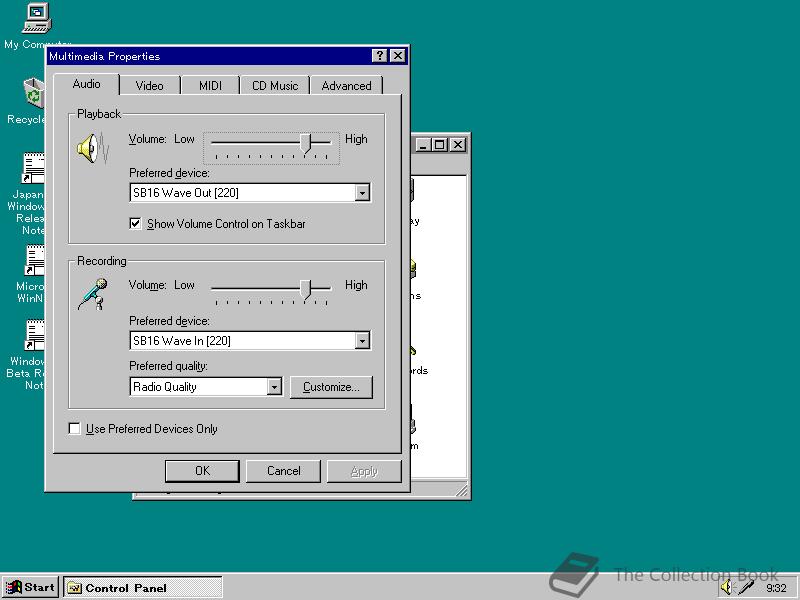Expand the recording Preferred device dropdown
The image size is (800, 600).
[362, 341]
